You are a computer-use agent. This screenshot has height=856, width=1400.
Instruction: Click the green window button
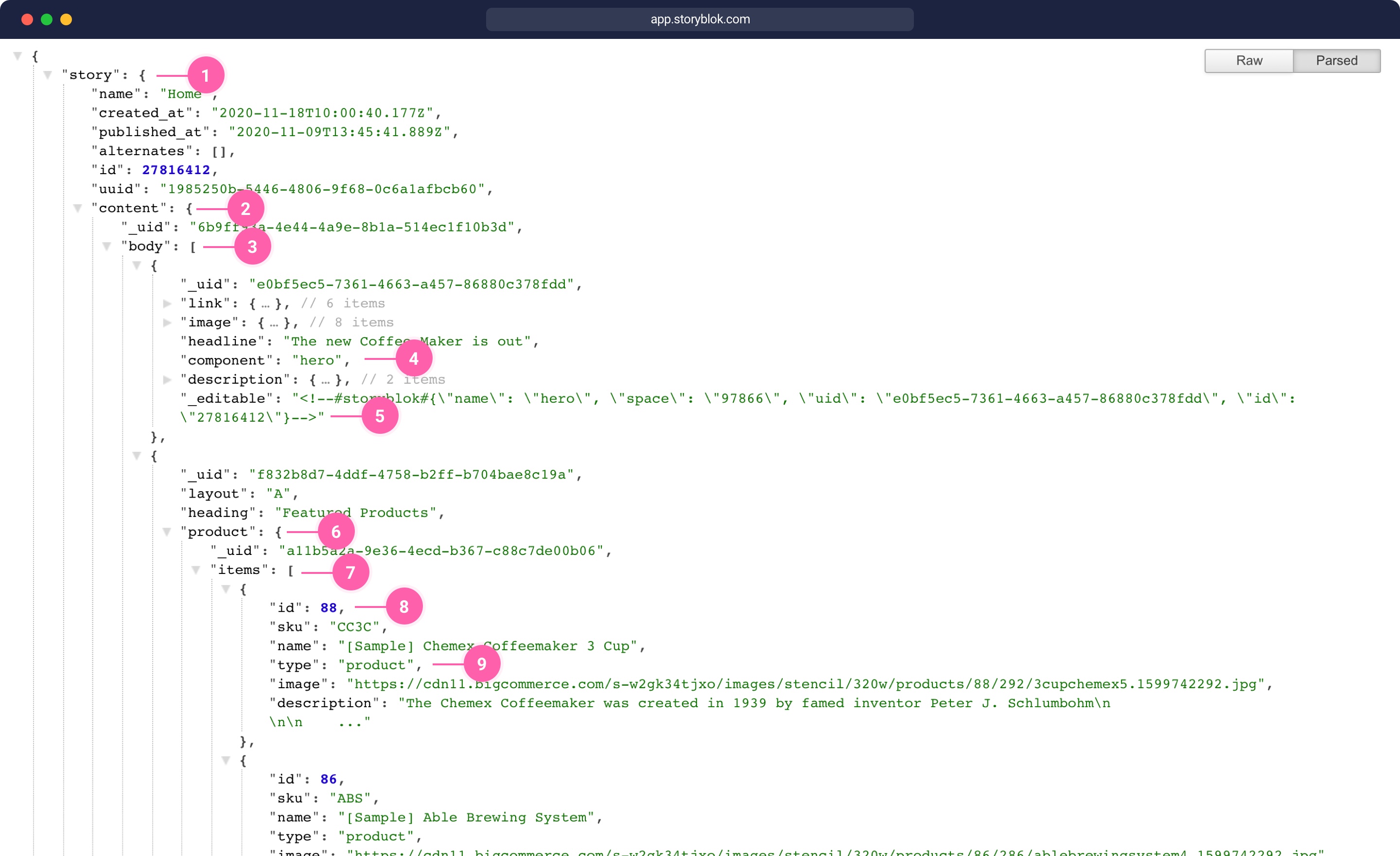tap(47, 19)
